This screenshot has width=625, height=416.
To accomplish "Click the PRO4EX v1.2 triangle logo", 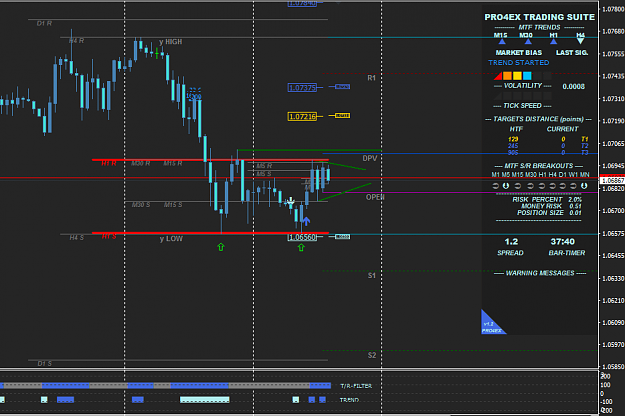I will coord(491,324).
